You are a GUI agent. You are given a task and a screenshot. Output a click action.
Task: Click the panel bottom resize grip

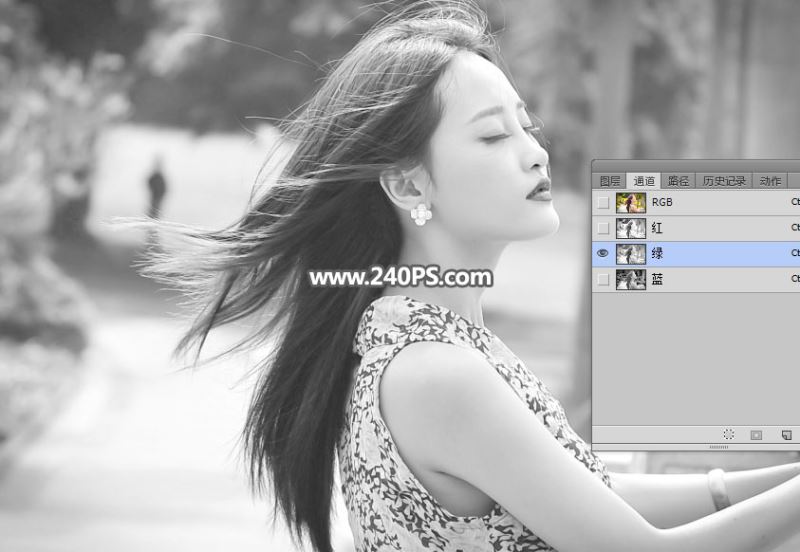[x=719, y=447]
